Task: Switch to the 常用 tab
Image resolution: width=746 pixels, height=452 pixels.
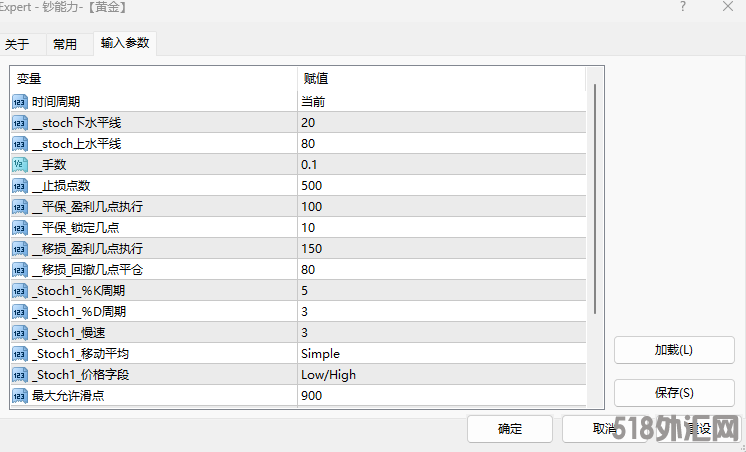Action: [x=65, y=44]
